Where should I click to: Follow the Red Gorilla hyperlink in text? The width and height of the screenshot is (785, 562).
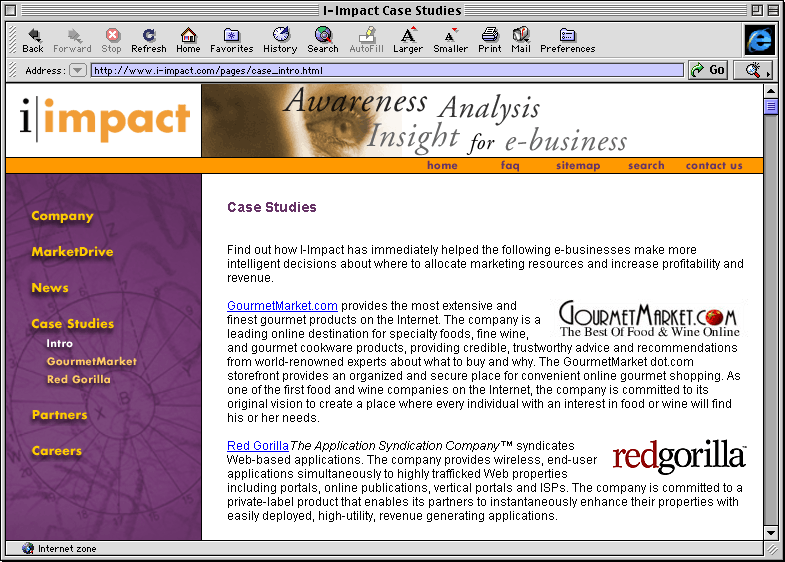click(258, 445)
